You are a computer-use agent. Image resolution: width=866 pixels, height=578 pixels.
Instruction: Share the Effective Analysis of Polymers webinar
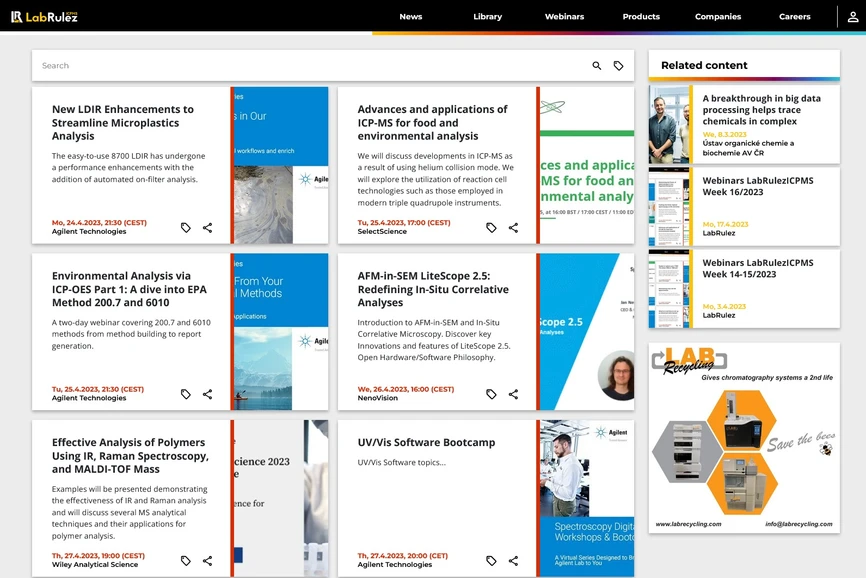click(208, 561)
